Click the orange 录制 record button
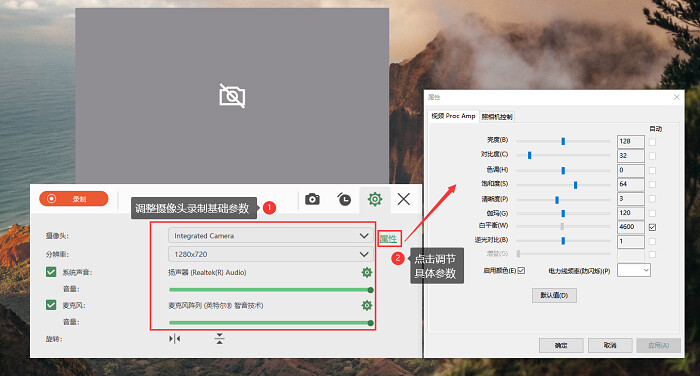 coord(74,199)
